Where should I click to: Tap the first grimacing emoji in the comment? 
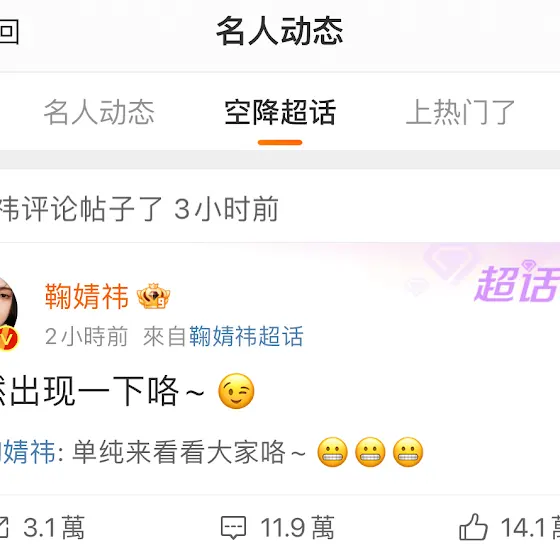[332, 452]
